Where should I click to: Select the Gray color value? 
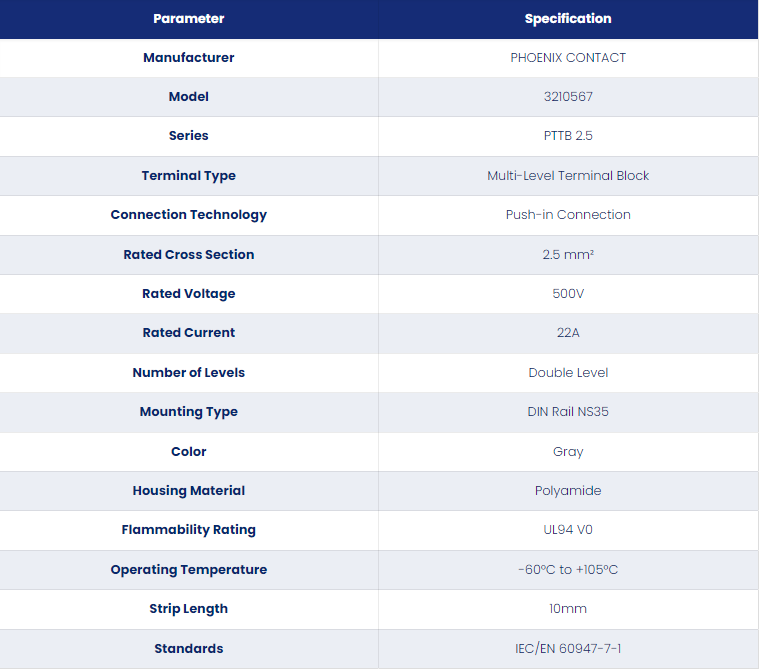pyautogui.click(x=568, y=452)
